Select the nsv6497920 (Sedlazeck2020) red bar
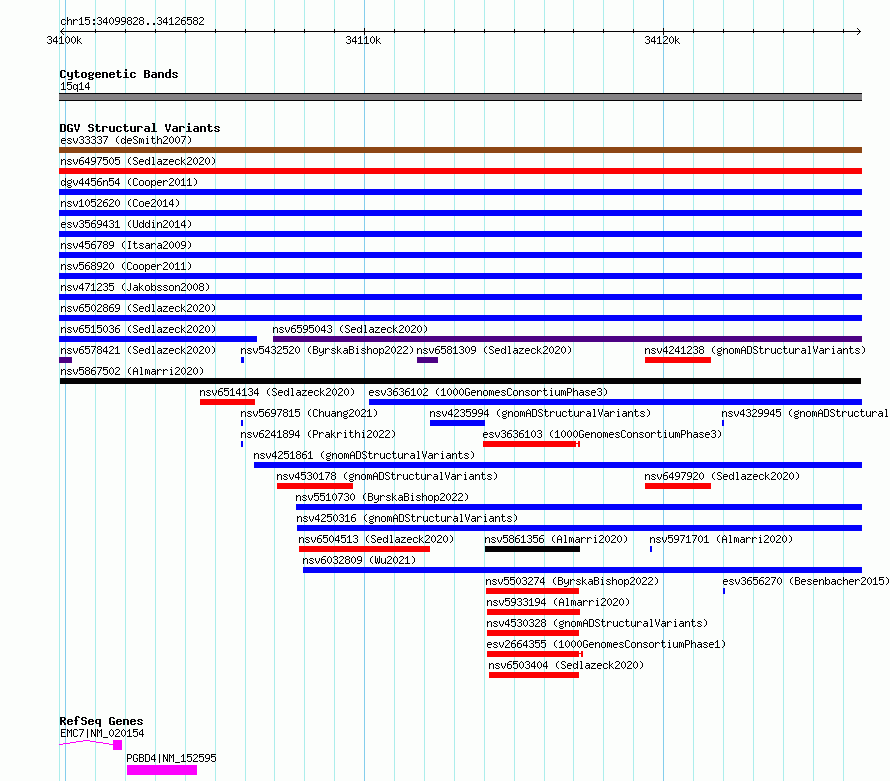 point(678,486)
